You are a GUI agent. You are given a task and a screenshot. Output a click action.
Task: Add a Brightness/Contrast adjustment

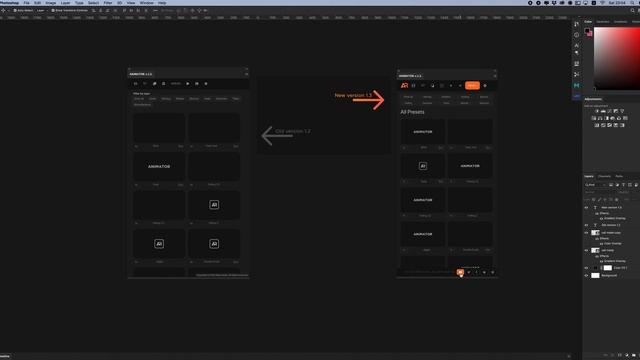click(x=597, y=111)
